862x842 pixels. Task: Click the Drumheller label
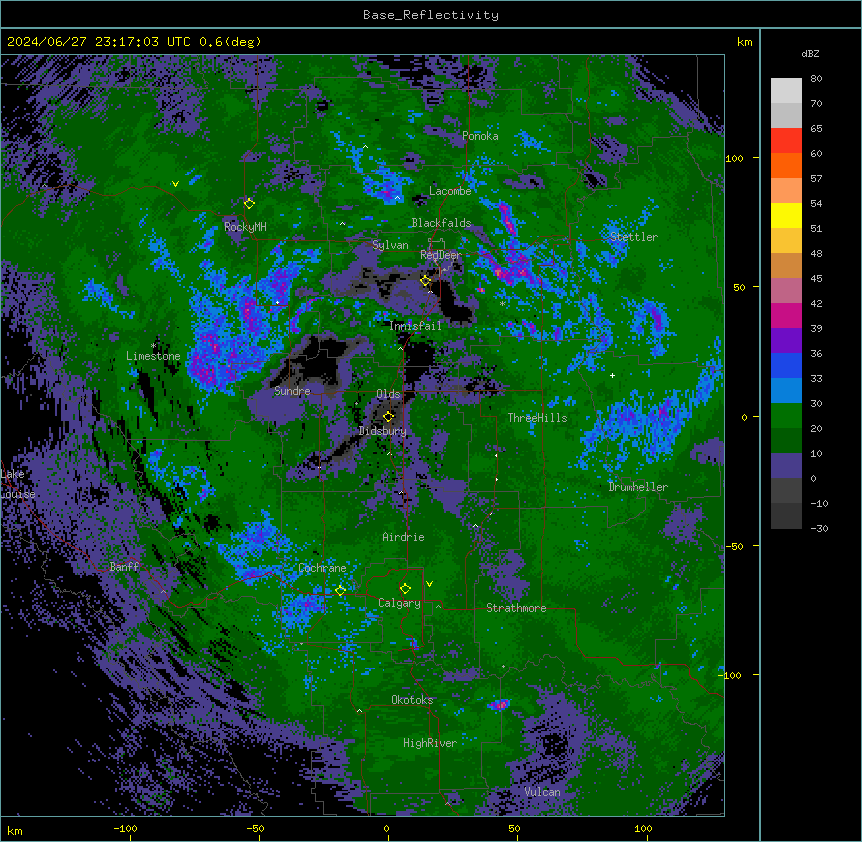tap(638, 487)
